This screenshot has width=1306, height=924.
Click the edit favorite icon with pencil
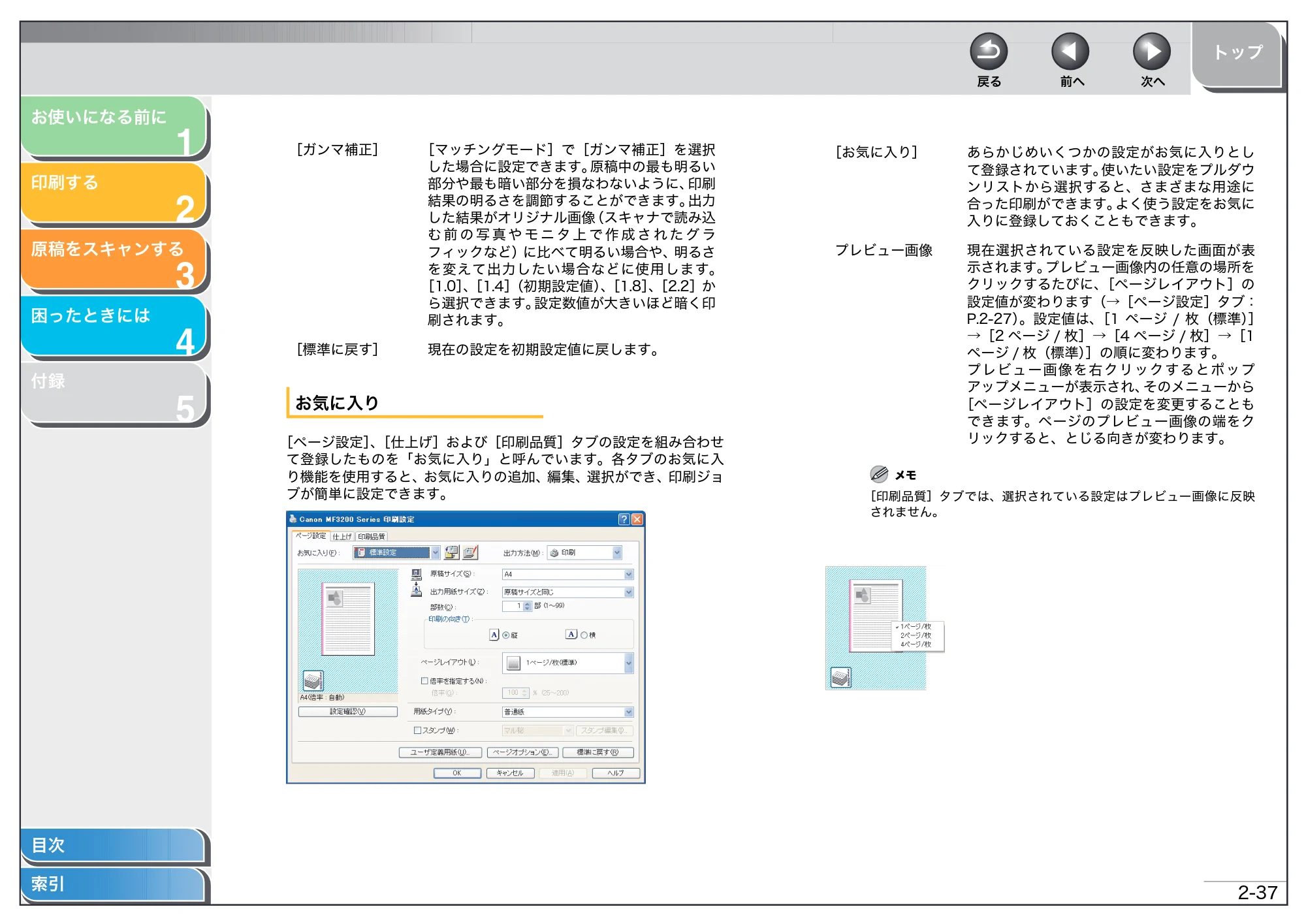(x=470, y=552)
